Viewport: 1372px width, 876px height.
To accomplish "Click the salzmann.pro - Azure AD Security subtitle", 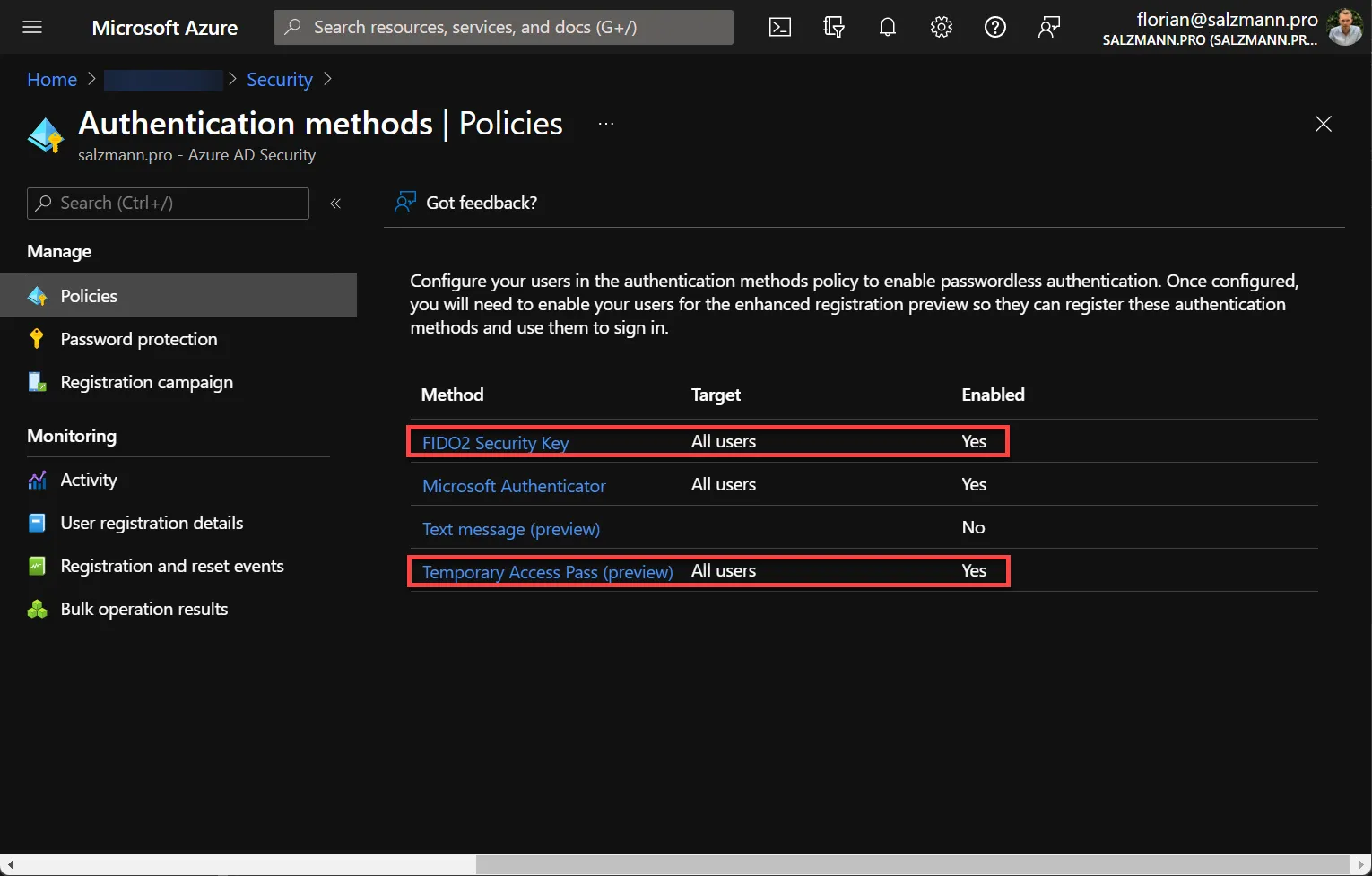I will coord(196,155).
